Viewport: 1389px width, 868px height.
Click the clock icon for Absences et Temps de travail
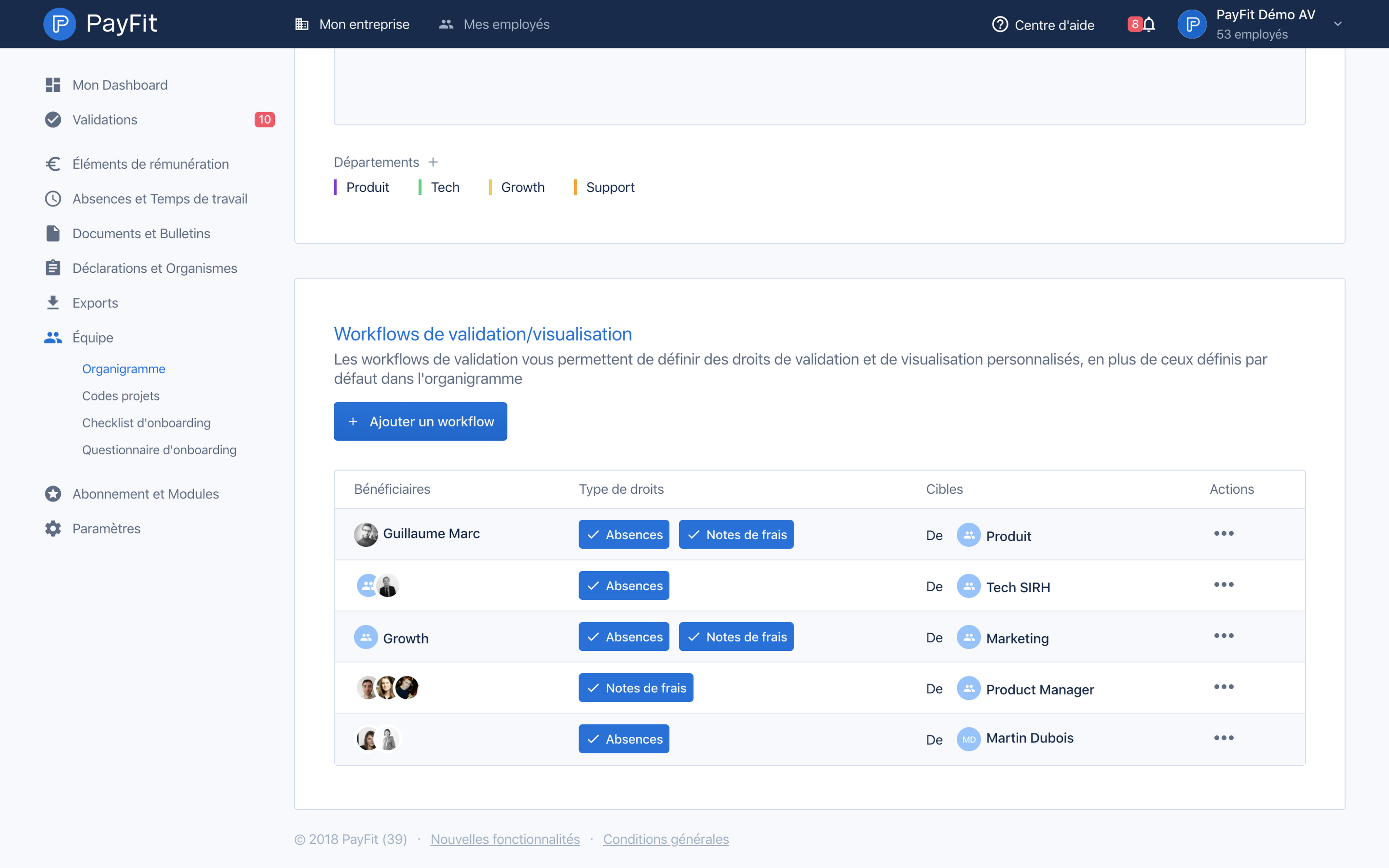pyautogui.click(x=53, y=199)
